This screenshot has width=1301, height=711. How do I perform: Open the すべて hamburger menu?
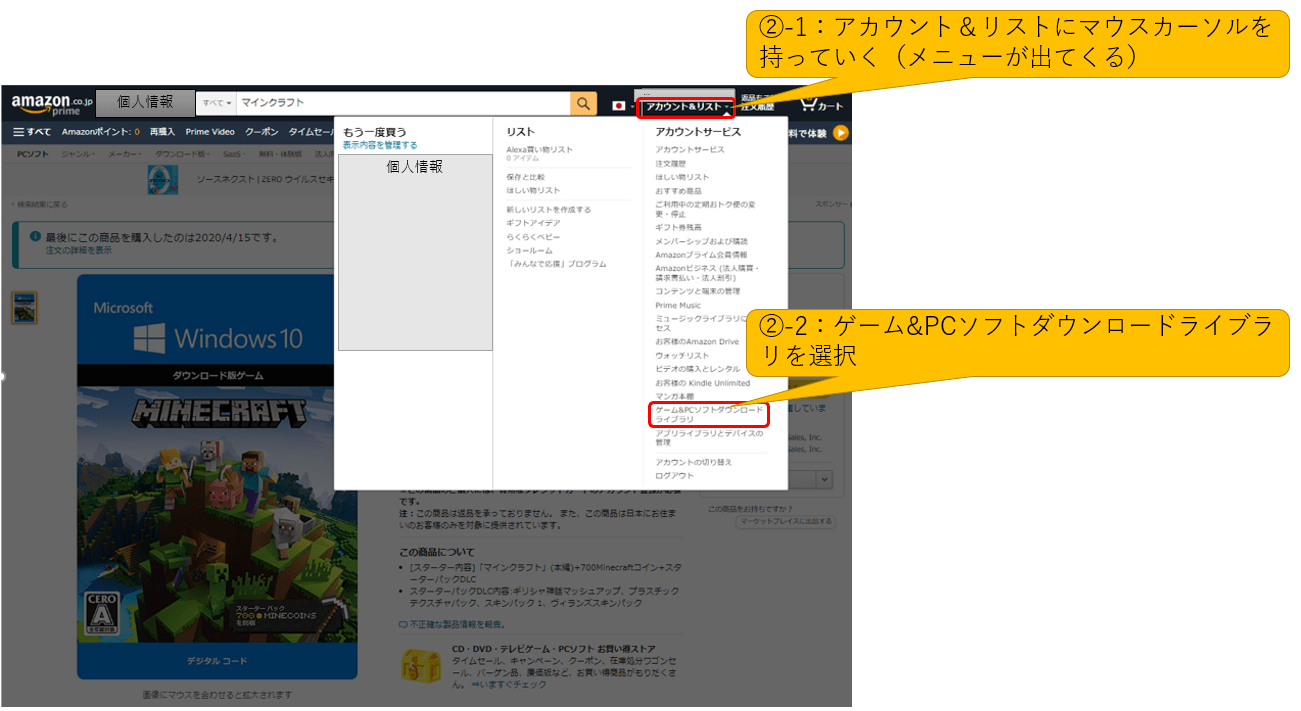coord(32,132)
